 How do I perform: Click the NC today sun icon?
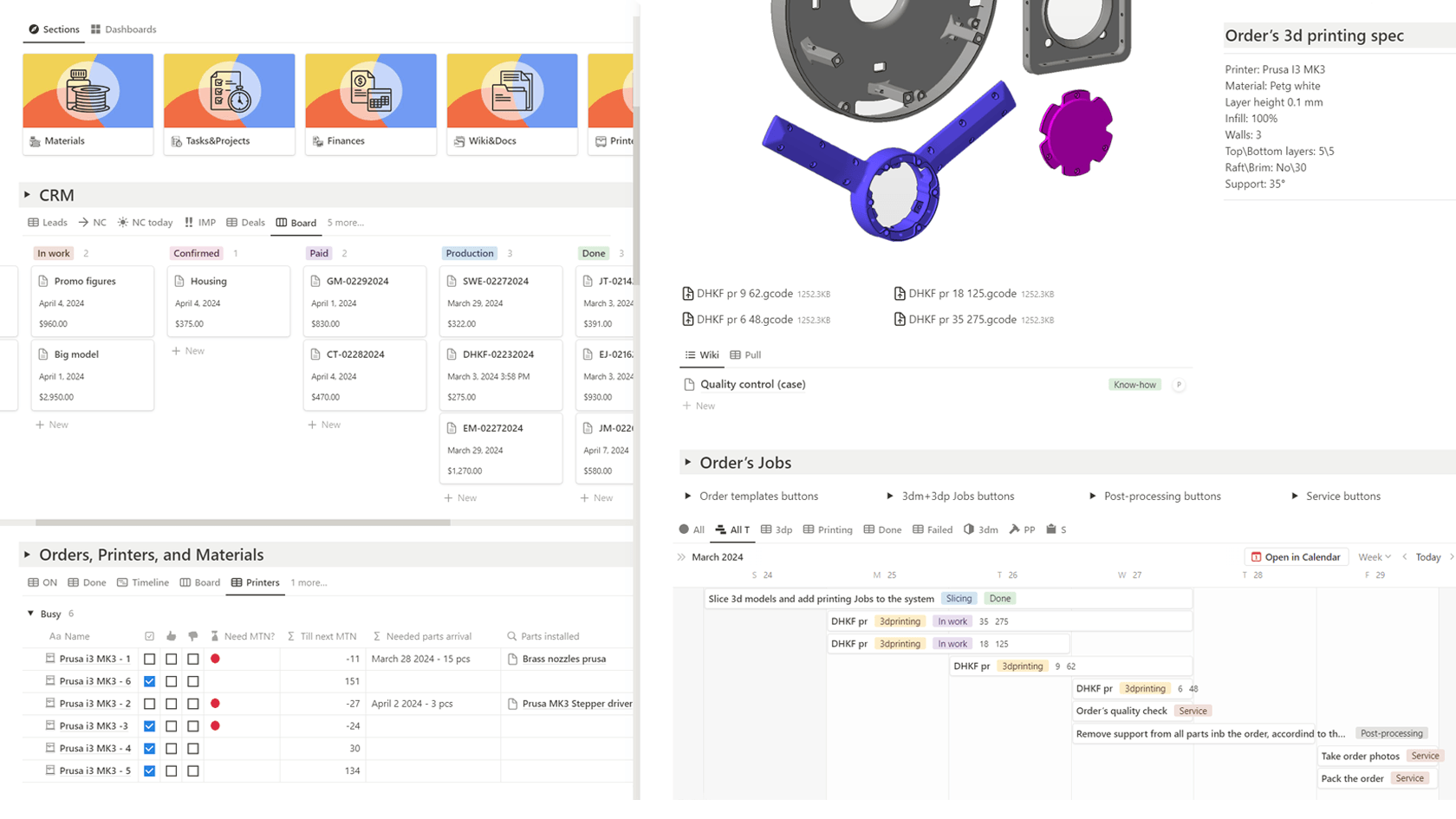tap(123, 223)
